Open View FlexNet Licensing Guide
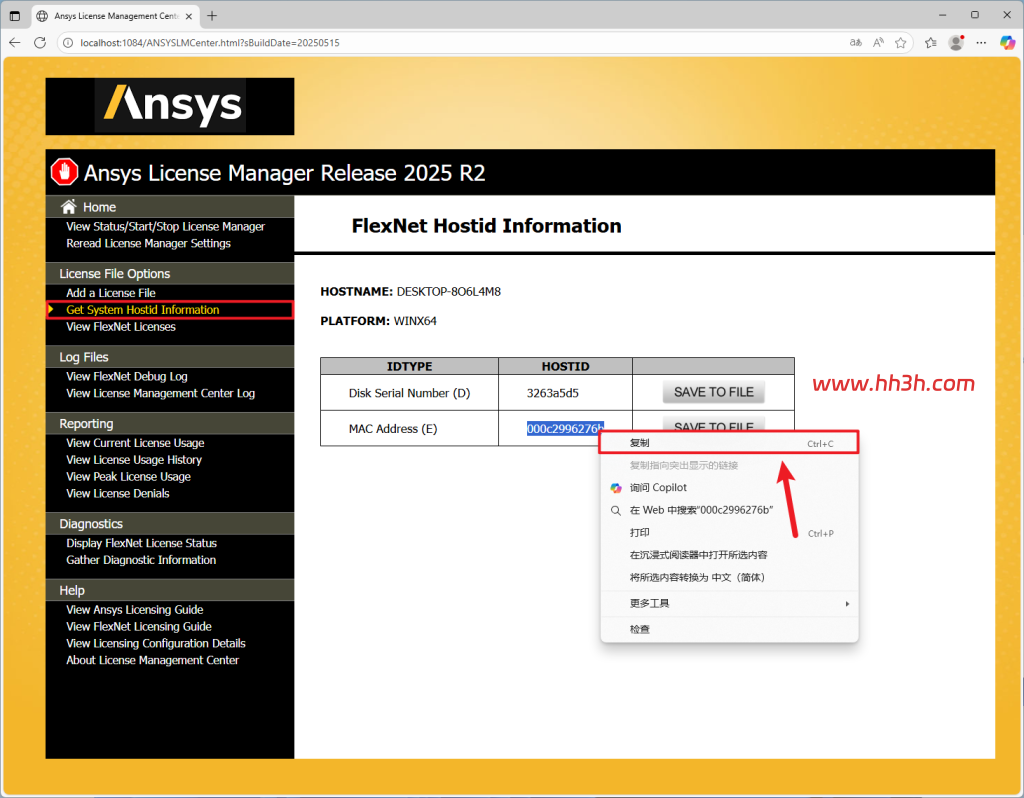Viewport: 1024px width, 798px height. [138, 627]
